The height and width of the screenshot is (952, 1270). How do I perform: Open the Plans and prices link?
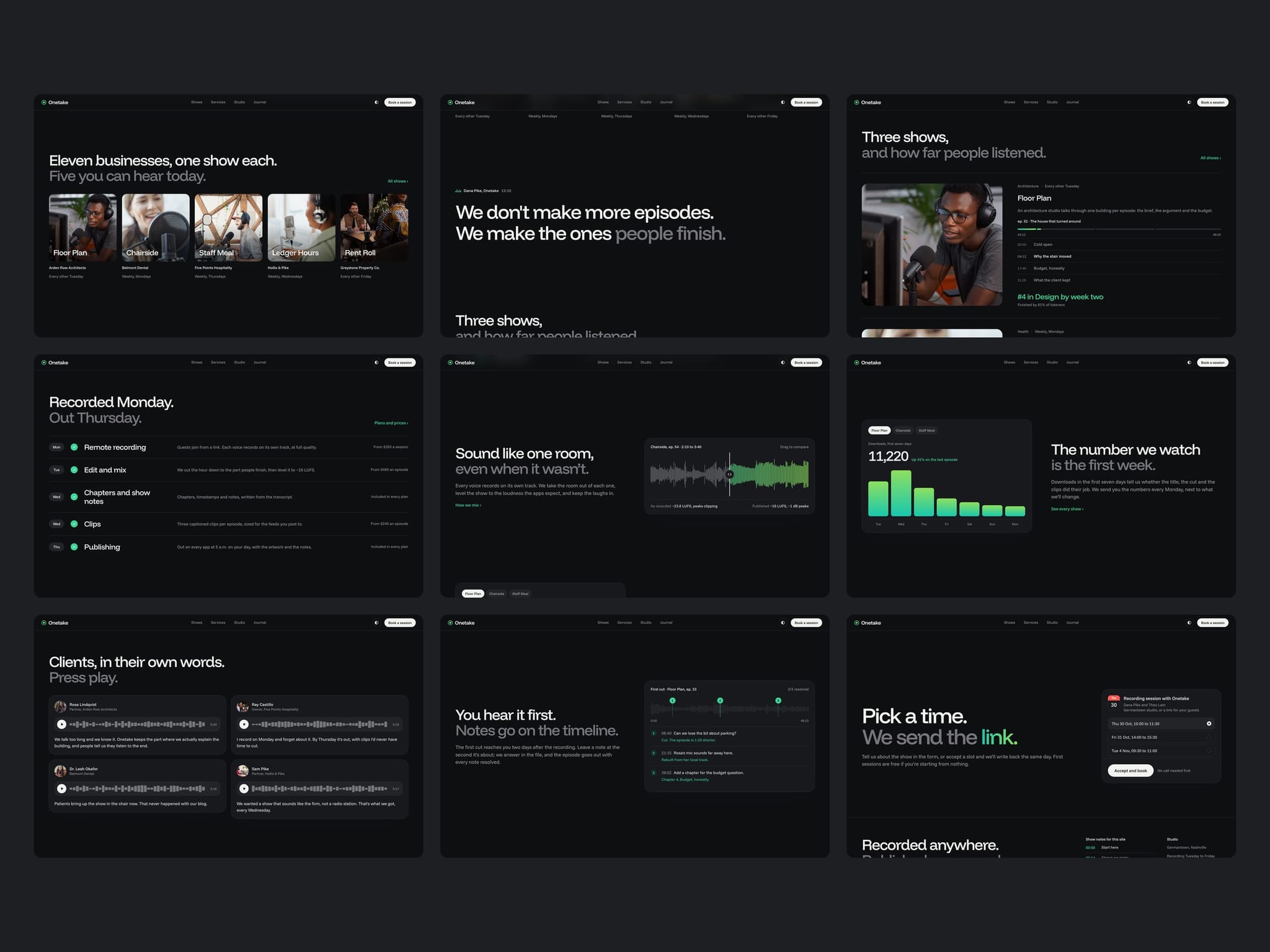391,423
